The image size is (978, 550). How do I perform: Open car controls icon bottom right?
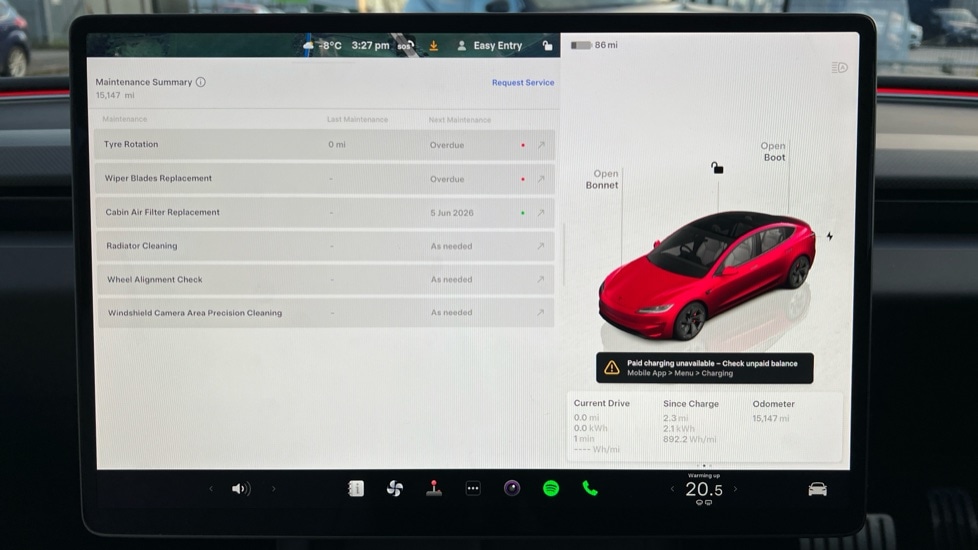(x=817, y=490)
